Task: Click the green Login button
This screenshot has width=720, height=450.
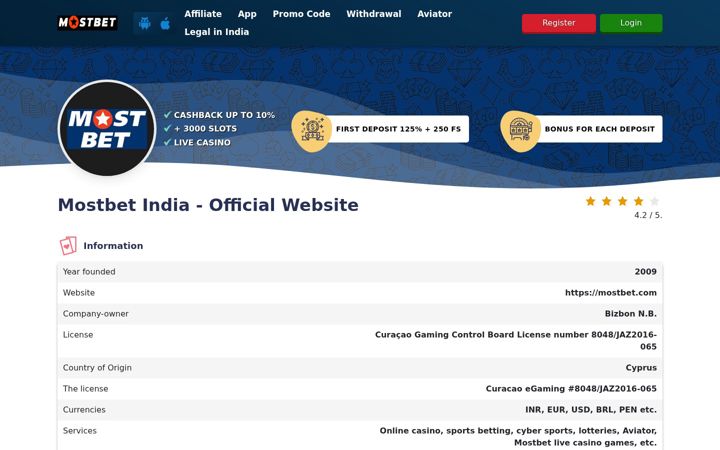Action: tap(631, 23)
